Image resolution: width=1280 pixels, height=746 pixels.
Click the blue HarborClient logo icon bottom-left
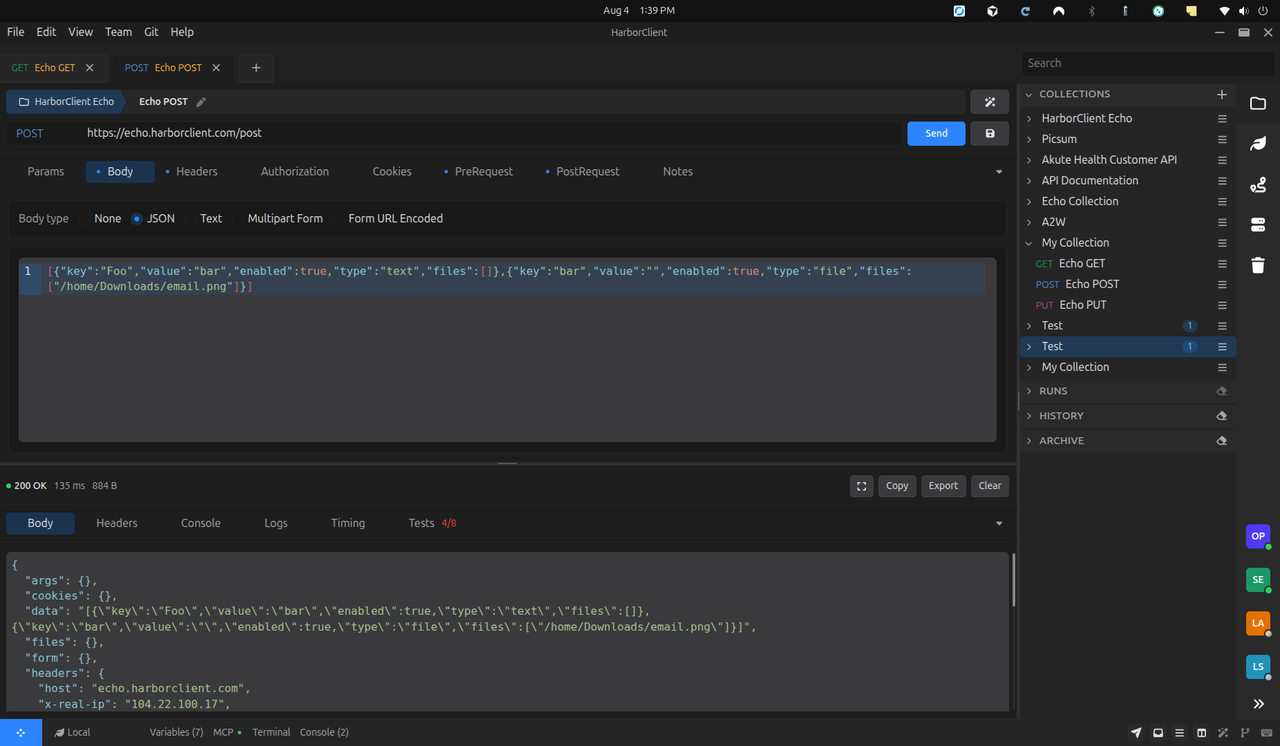click(20, 732)
